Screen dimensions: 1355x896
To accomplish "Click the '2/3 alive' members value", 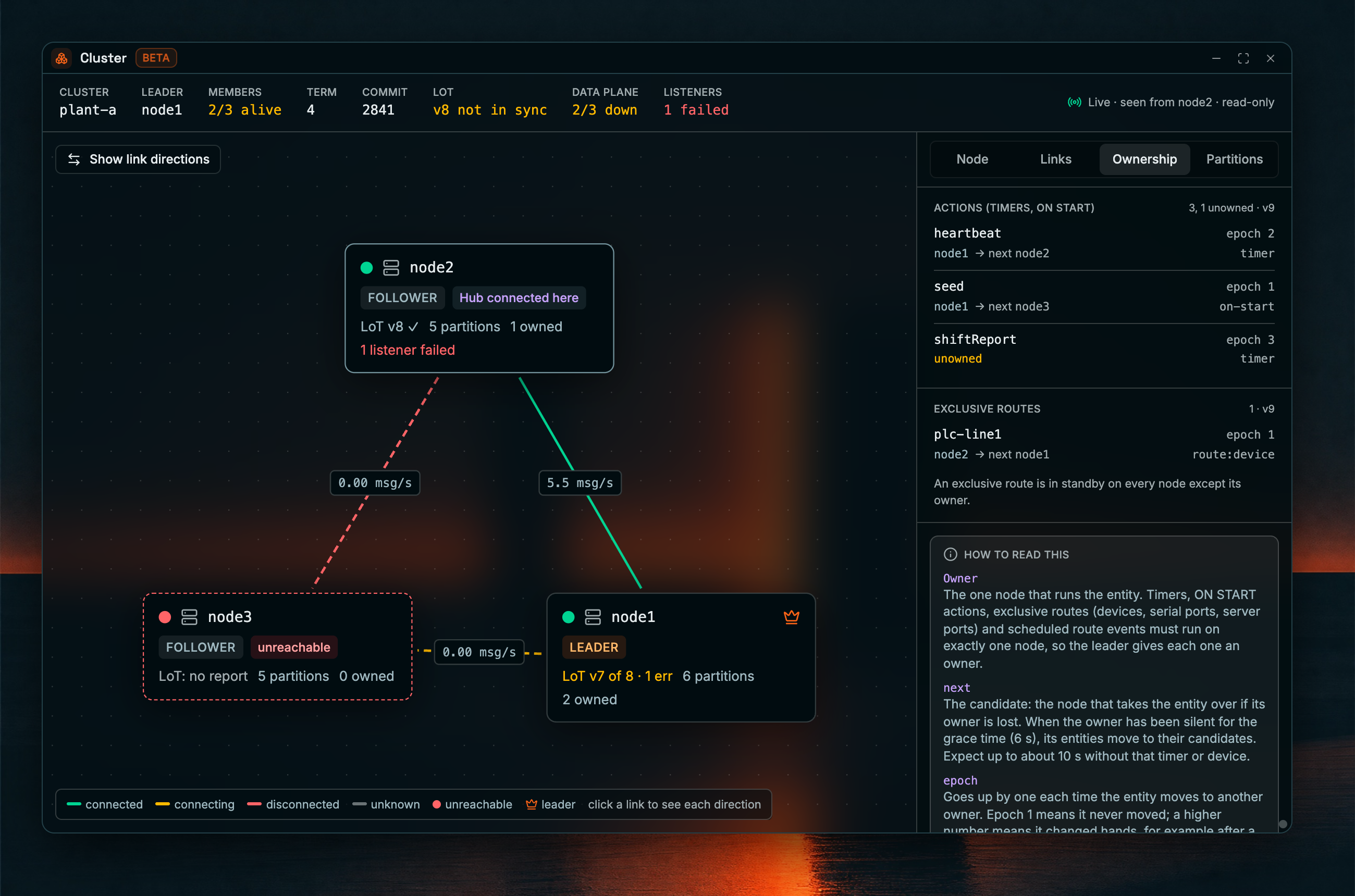I will (x=245, y=110).
